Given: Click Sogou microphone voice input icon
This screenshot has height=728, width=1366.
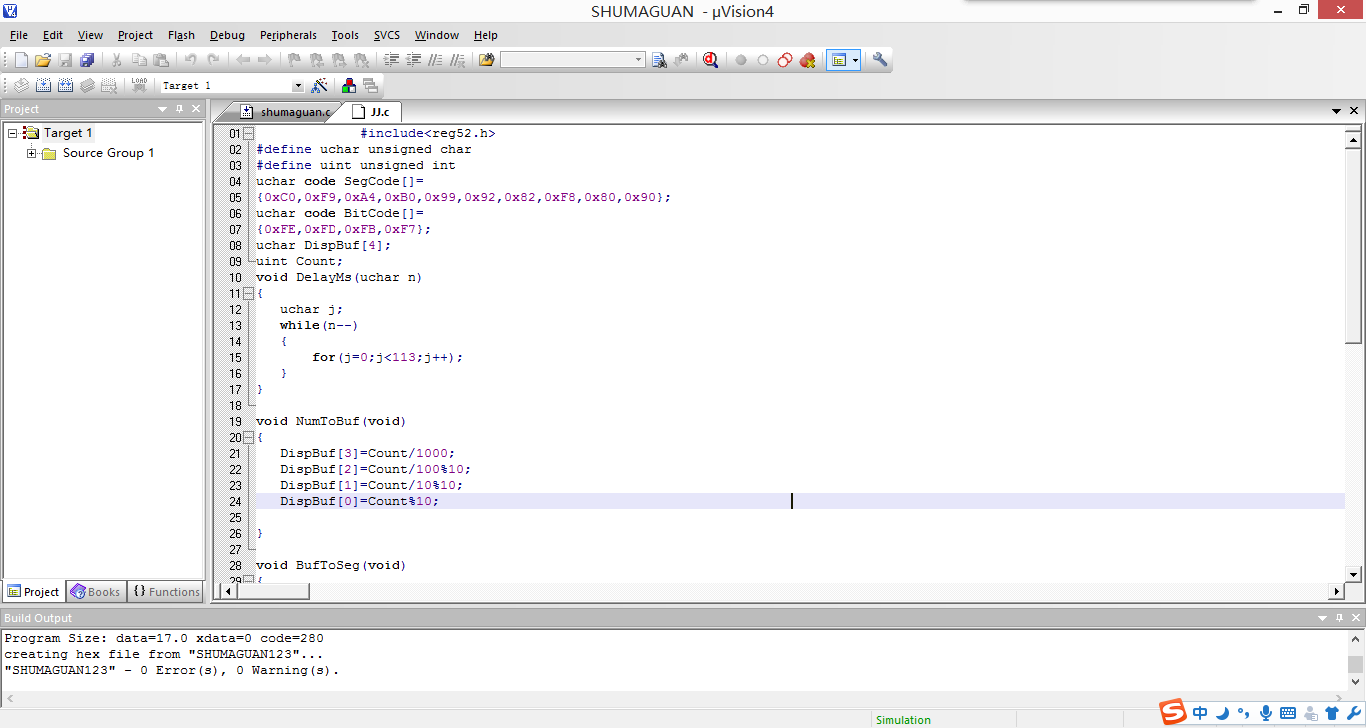Looking at the screenshot, I should coord(1266,713).
